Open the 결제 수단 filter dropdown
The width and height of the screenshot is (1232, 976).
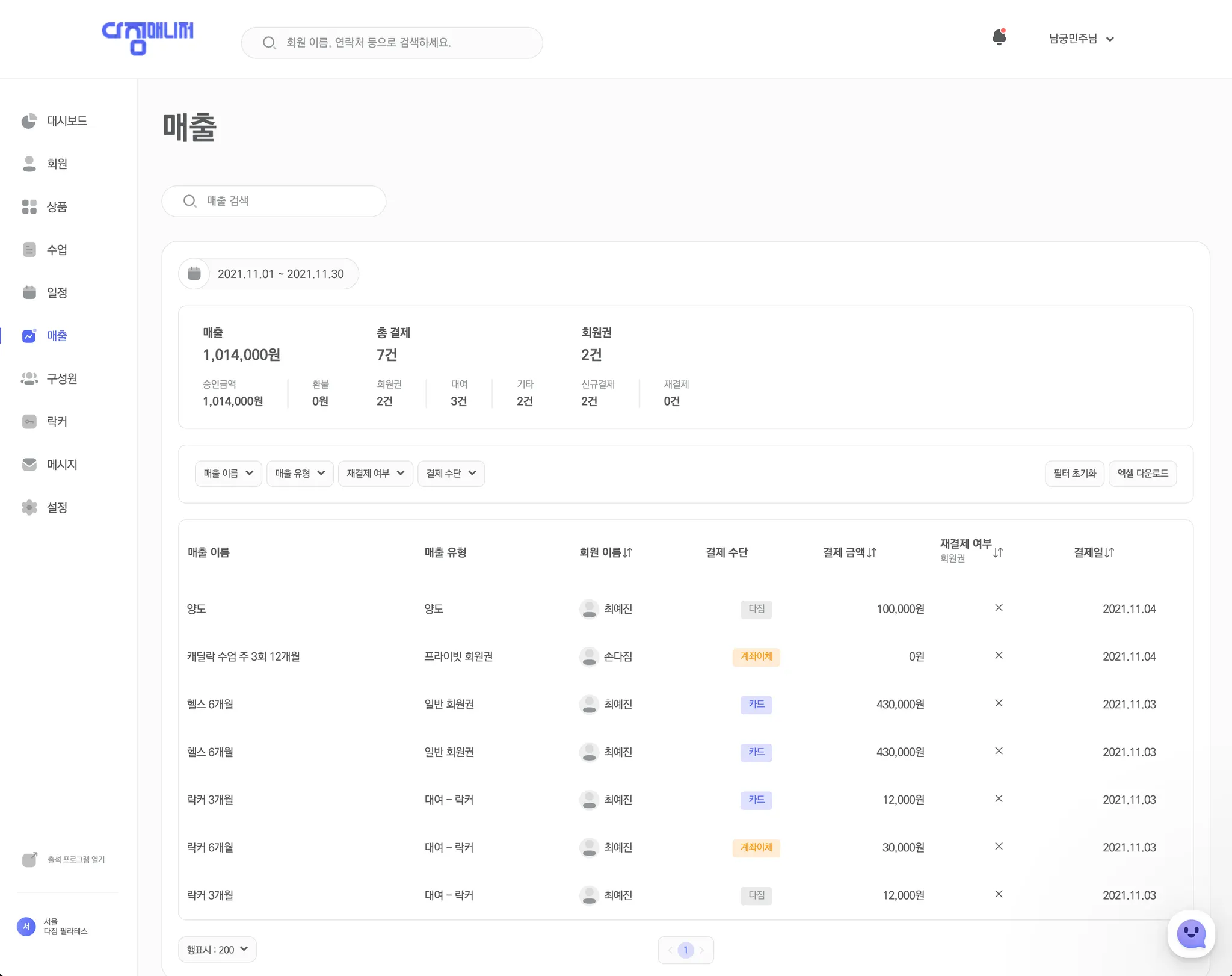pos(451,474)
